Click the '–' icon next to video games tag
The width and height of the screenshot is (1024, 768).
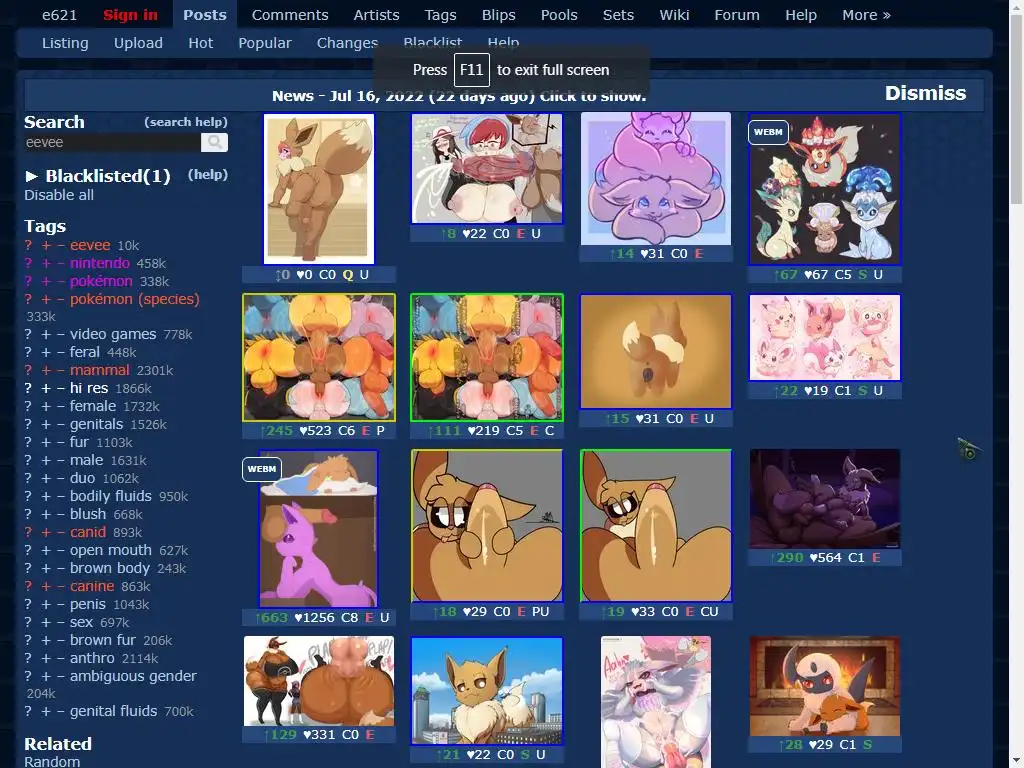point(61,334)
